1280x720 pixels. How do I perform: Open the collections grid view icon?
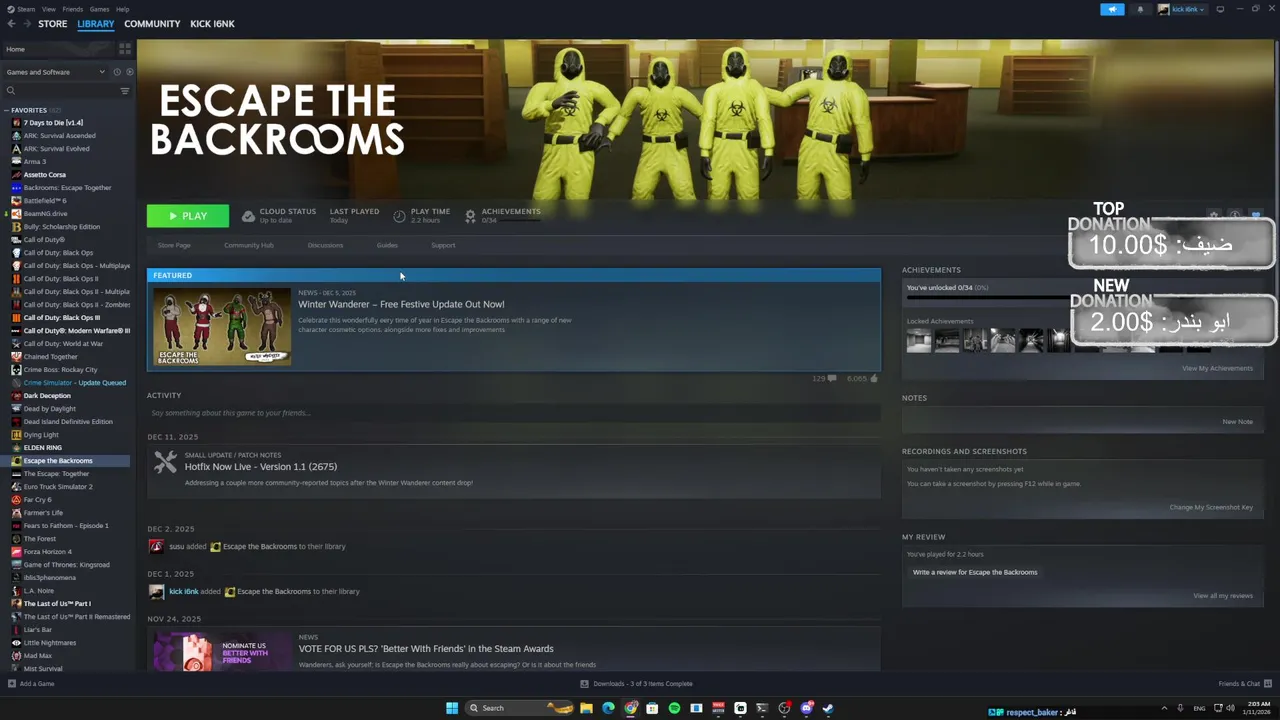click(x=125, y=48)
